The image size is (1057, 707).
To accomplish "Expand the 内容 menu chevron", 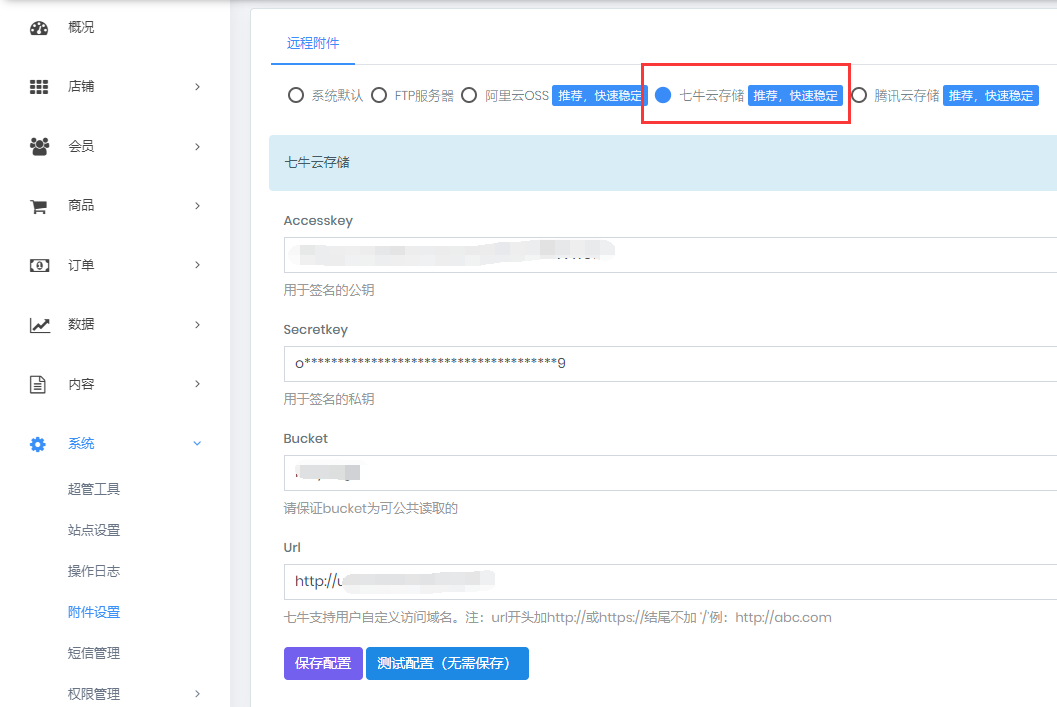I will [x=197, y=383].
